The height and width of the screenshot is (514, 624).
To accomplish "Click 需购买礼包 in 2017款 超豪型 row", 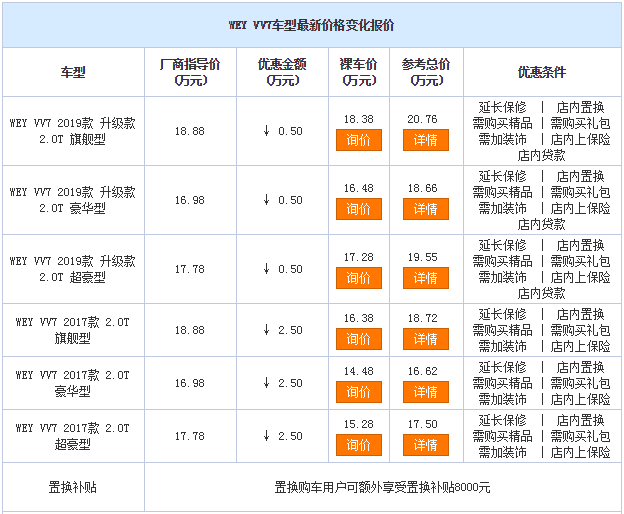I will pyautogui.click(x=580, y=436).
